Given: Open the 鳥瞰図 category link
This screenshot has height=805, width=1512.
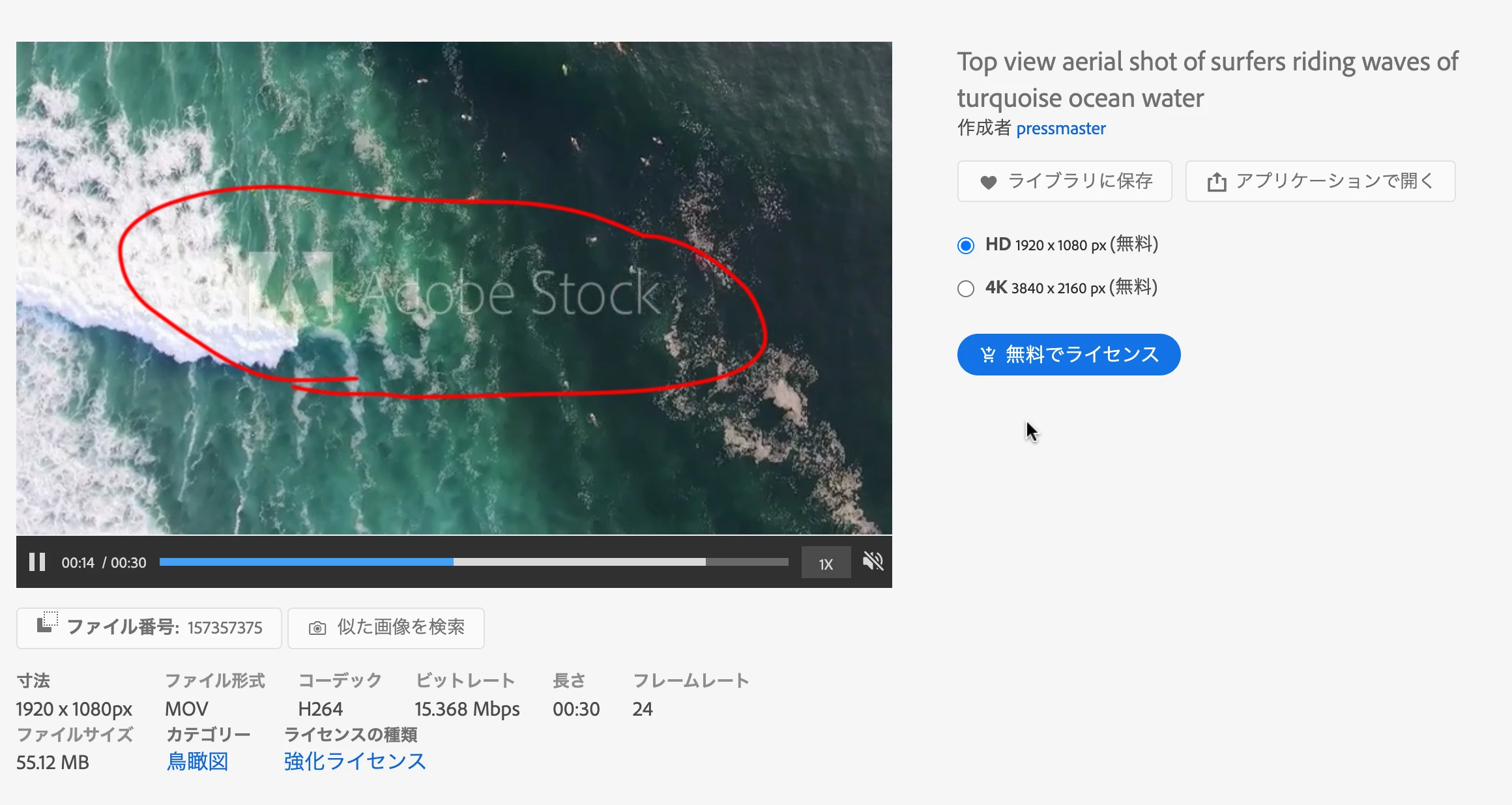Looking at the screenshot, I should [x=197, y=761].
